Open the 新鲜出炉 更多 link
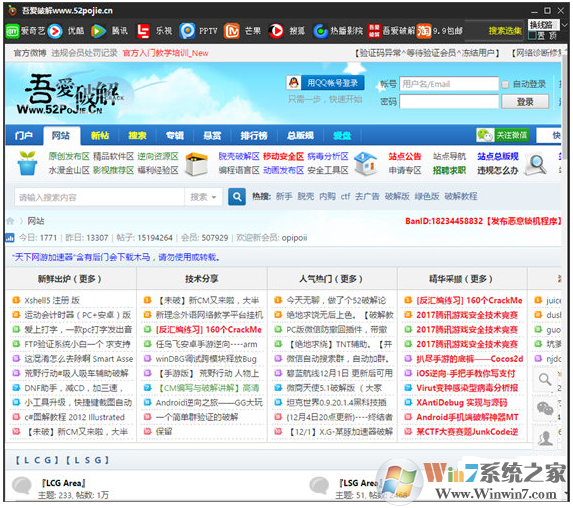573x508 pixels. pyautogui.click(x=88, y=279)
